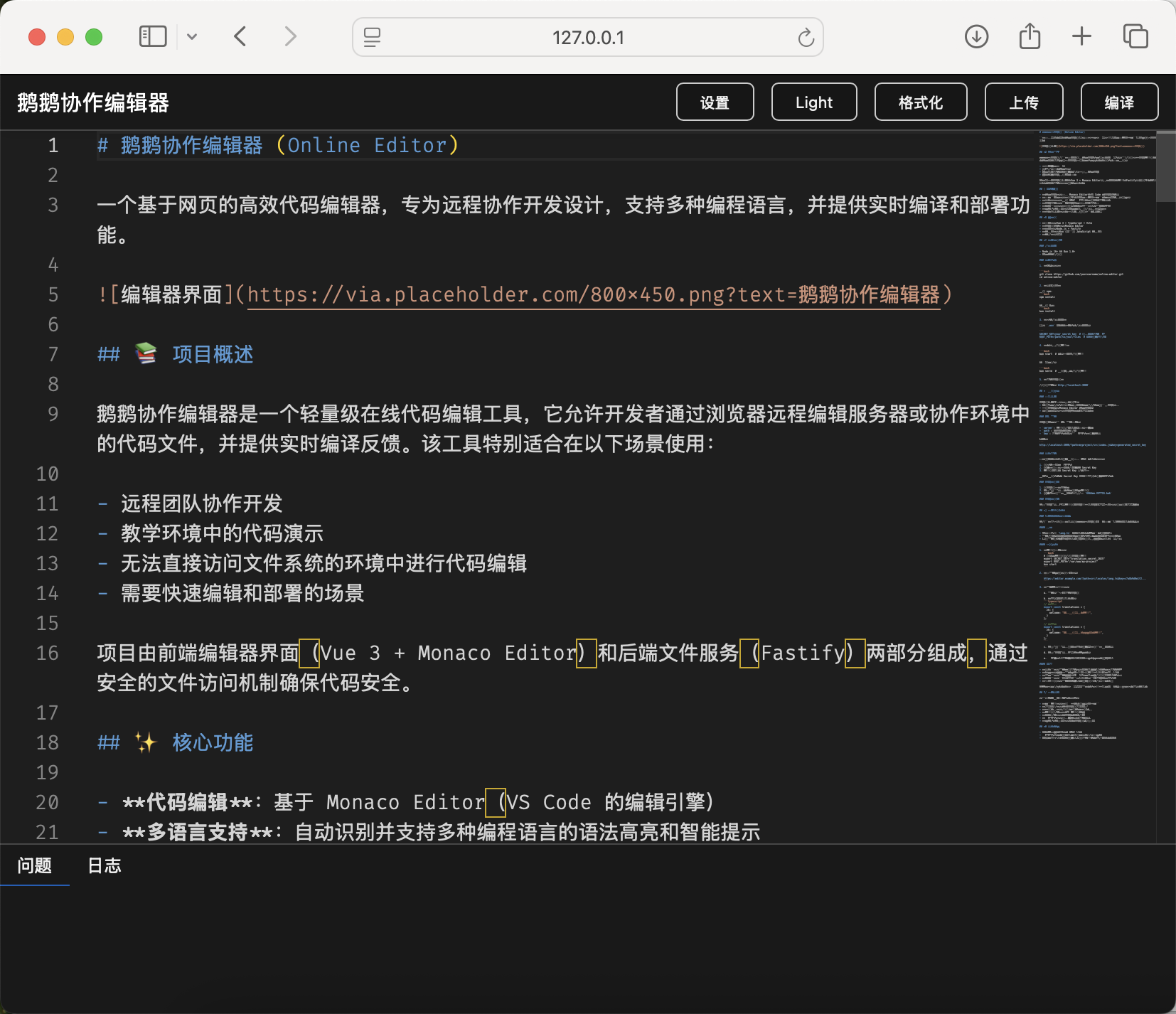Image resolution: width=1176 pixels, height=1014 pixels.
Task: Reload the page with the refresh icon
Action: point(806,38)
